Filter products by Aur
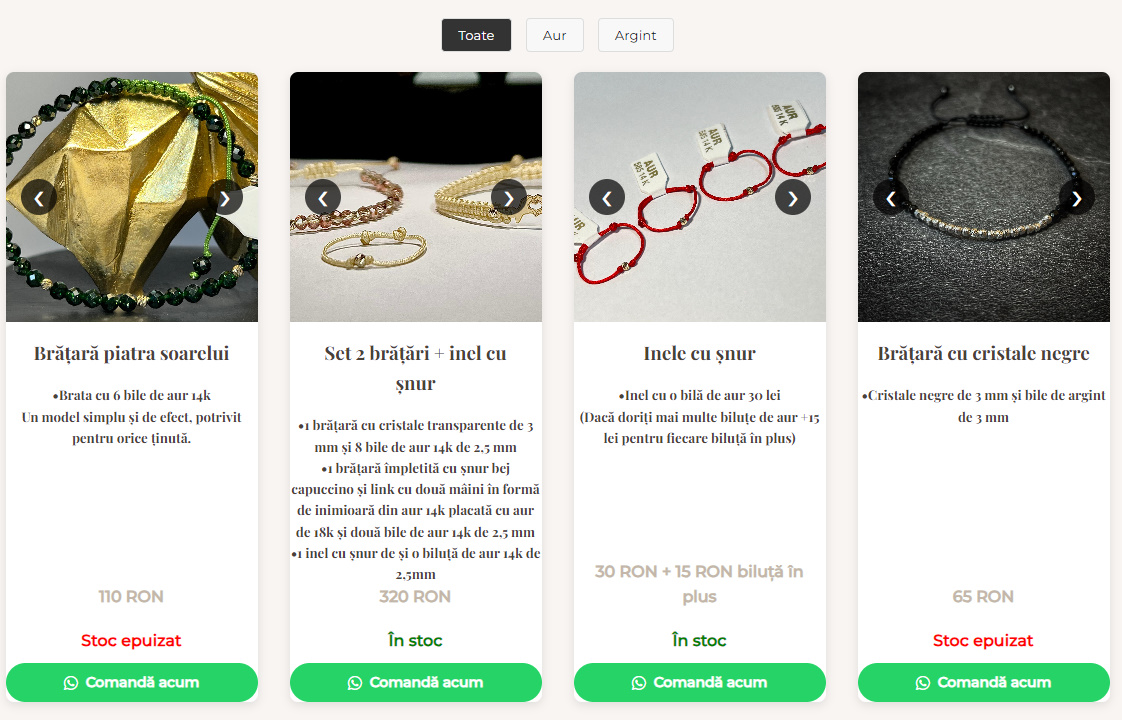The image size is (1122, 720). pos(555,35)
